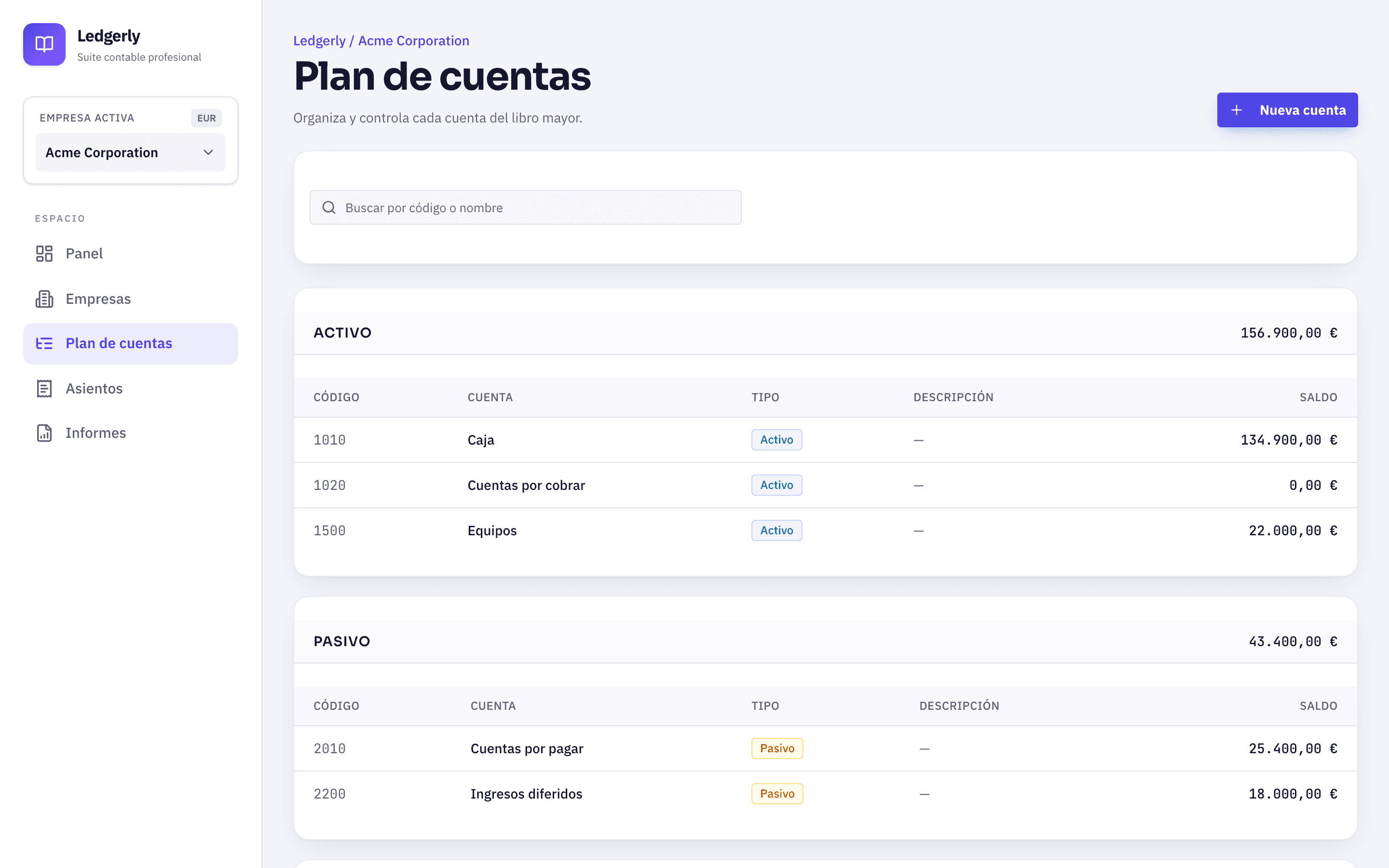Screen dimensions: 1389x868
Task: Open the Asientos section
Action: 130,389
